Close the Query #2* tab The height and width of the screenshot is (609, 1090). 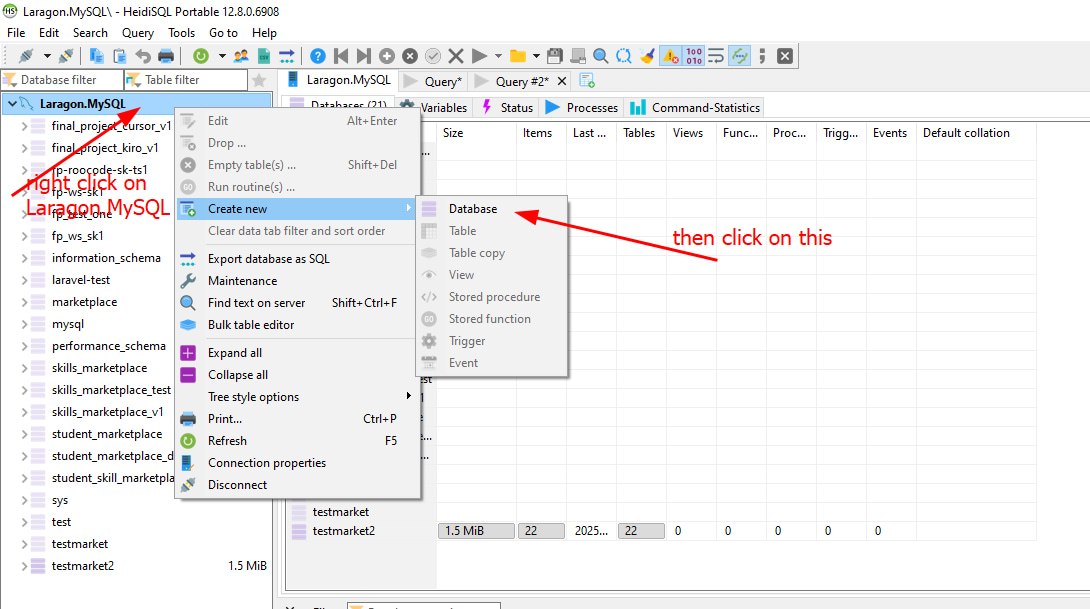coord(562,81)
